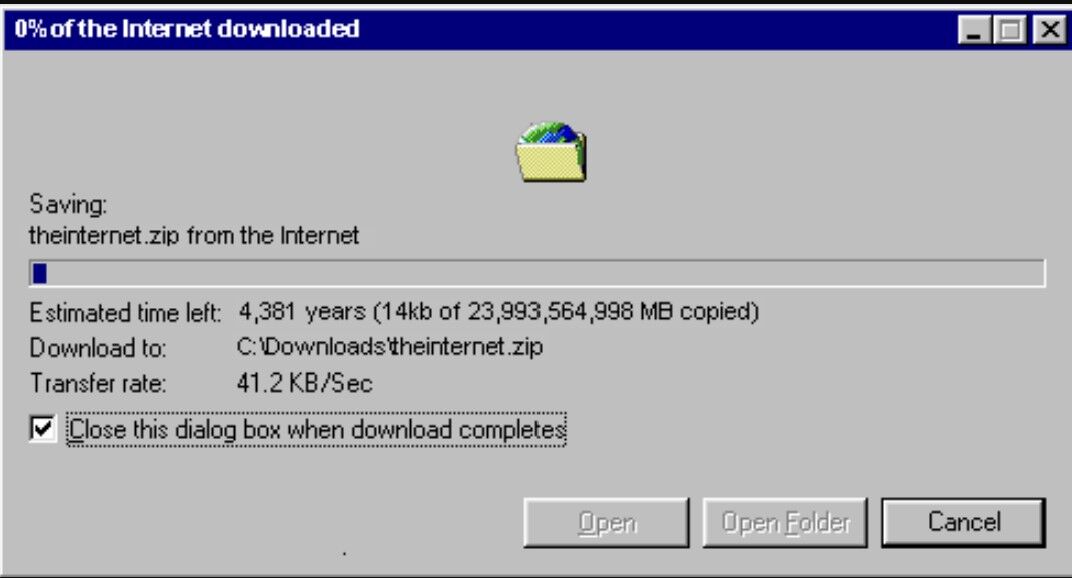This screenshot has height=578, width=1072.
Task: Click the 'Transfer rate:' label
Action: [98, 383]
